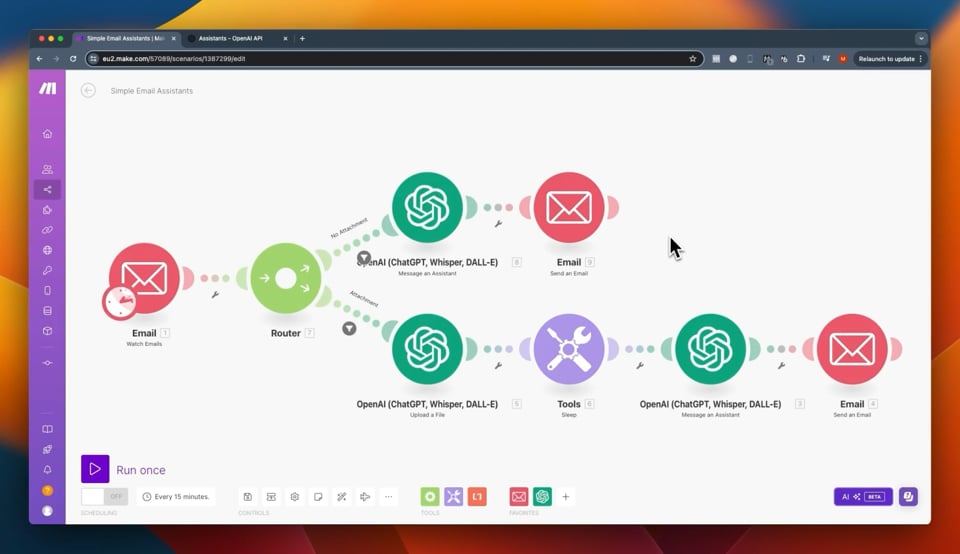Click the OpenAI favorite icon in toolbar
The height and width of the screenshot is (554, 960).
[542, 496]
